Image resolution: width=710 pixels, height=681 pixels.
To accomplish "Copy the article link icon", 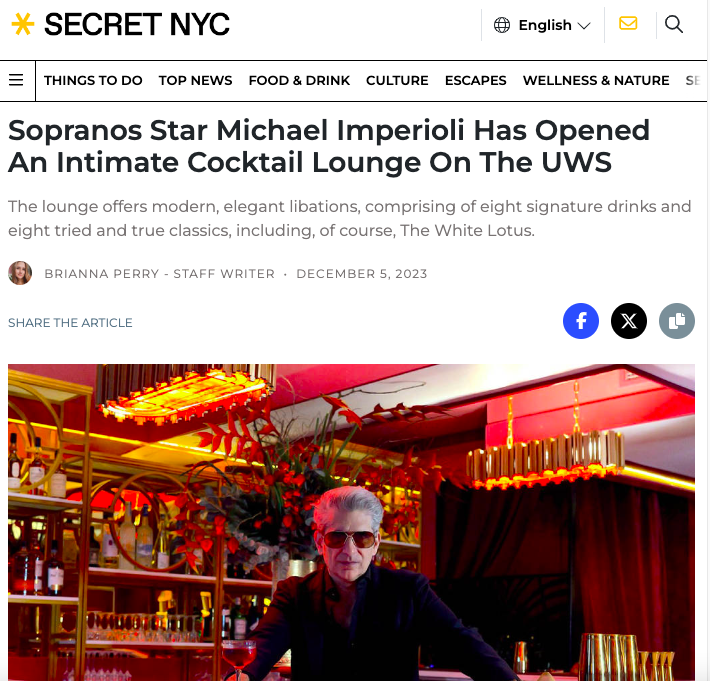I will 677,321.
